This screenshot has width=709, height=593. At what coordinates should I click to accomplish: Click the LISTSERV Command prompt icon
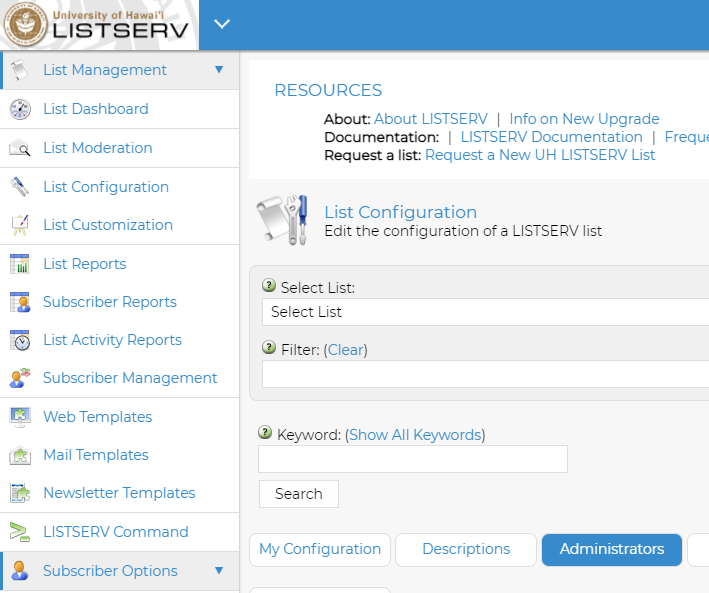point(20,532)
